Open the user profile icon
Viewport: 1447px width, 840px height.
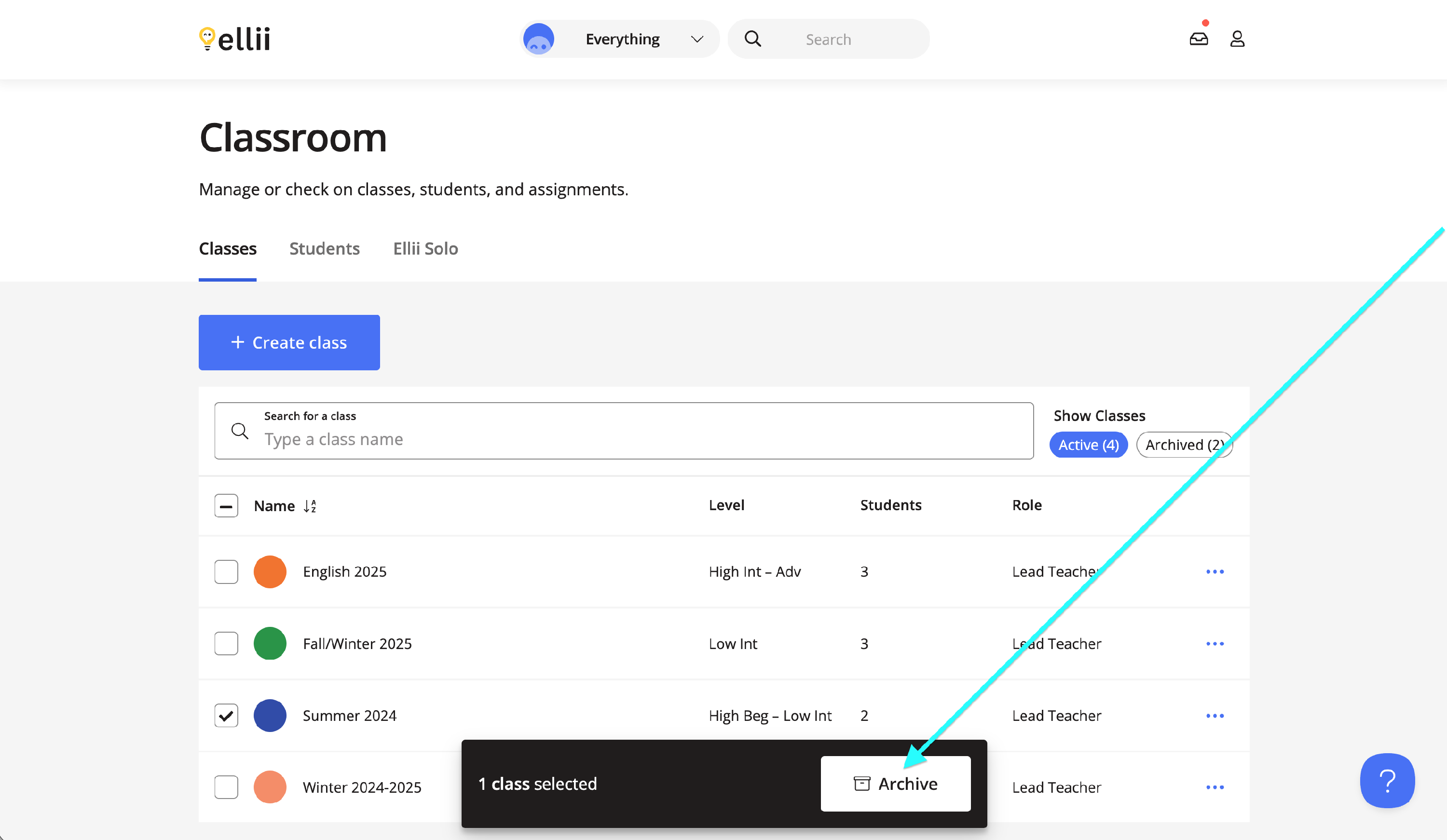[1237, 39]
